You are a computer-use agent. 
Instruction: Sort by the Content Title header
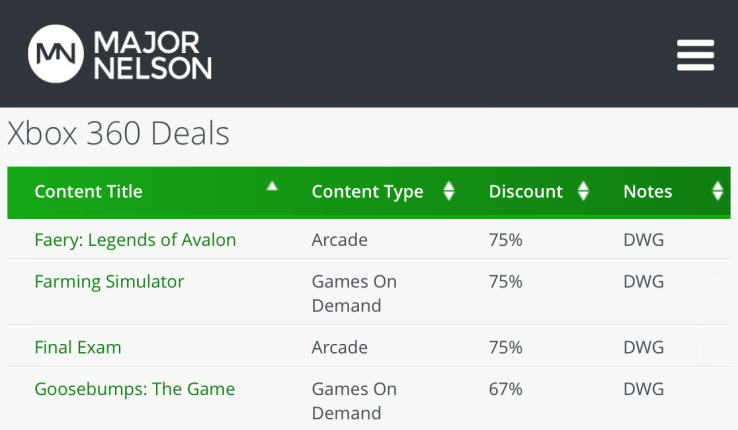pos(89,191)
